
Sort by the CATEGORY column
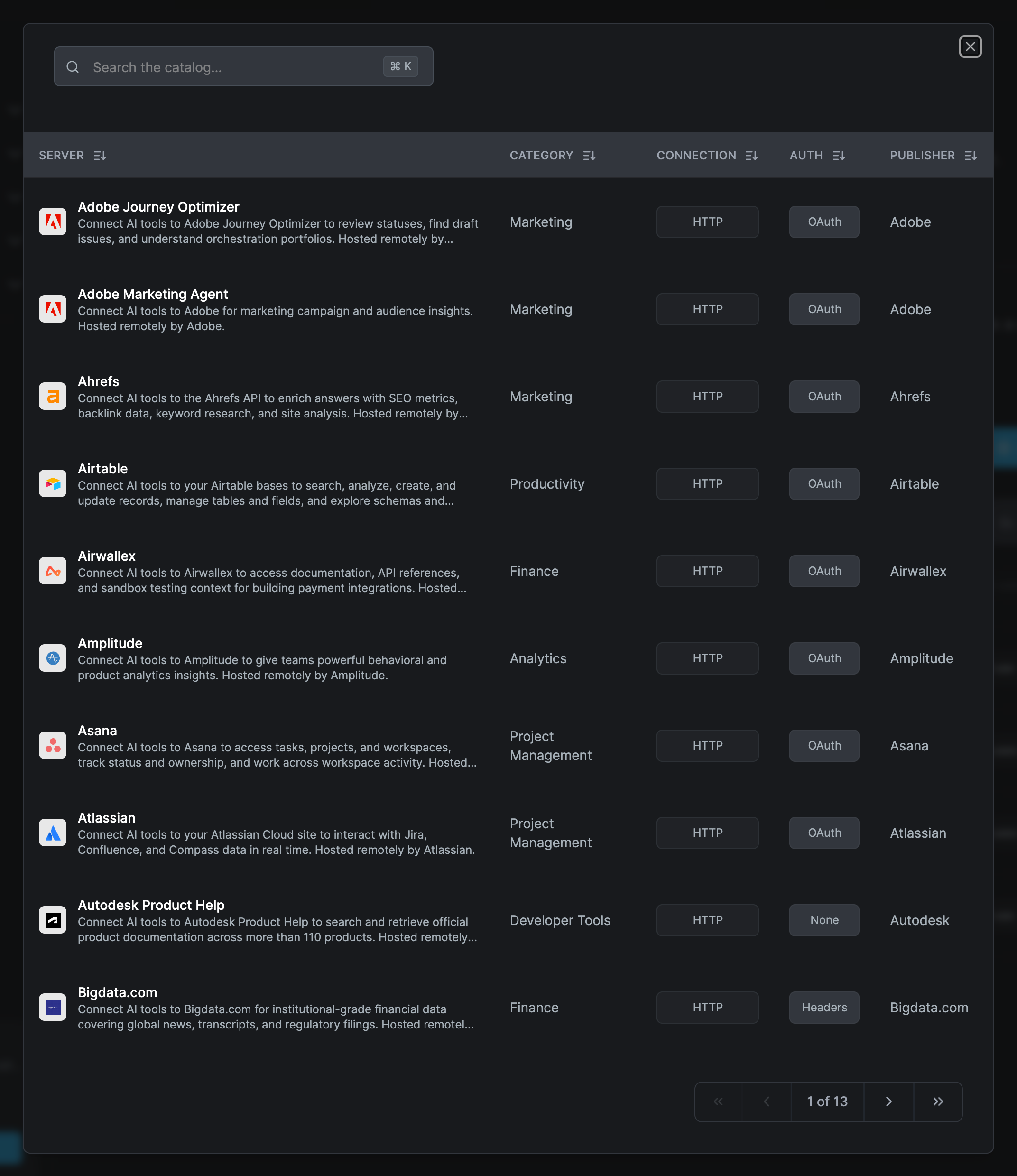pyautogui.click(x=589, y=156)
